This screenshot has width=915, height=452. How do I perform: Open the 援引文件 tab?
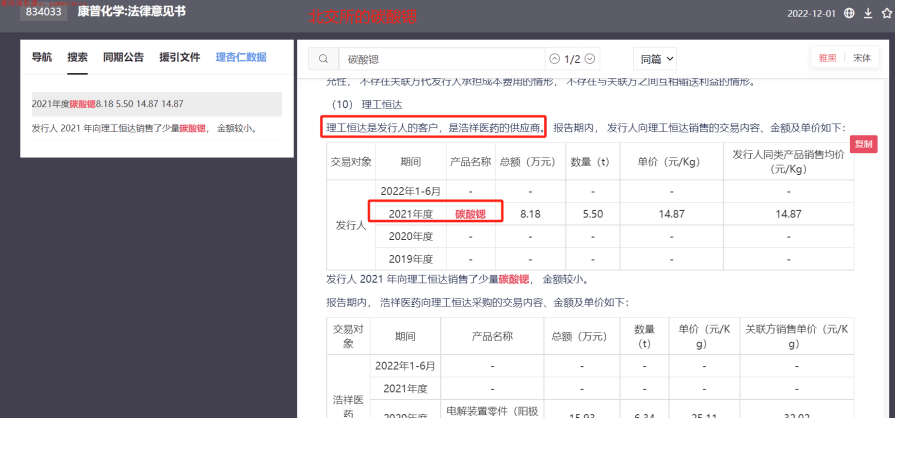[x=179, y=57]
